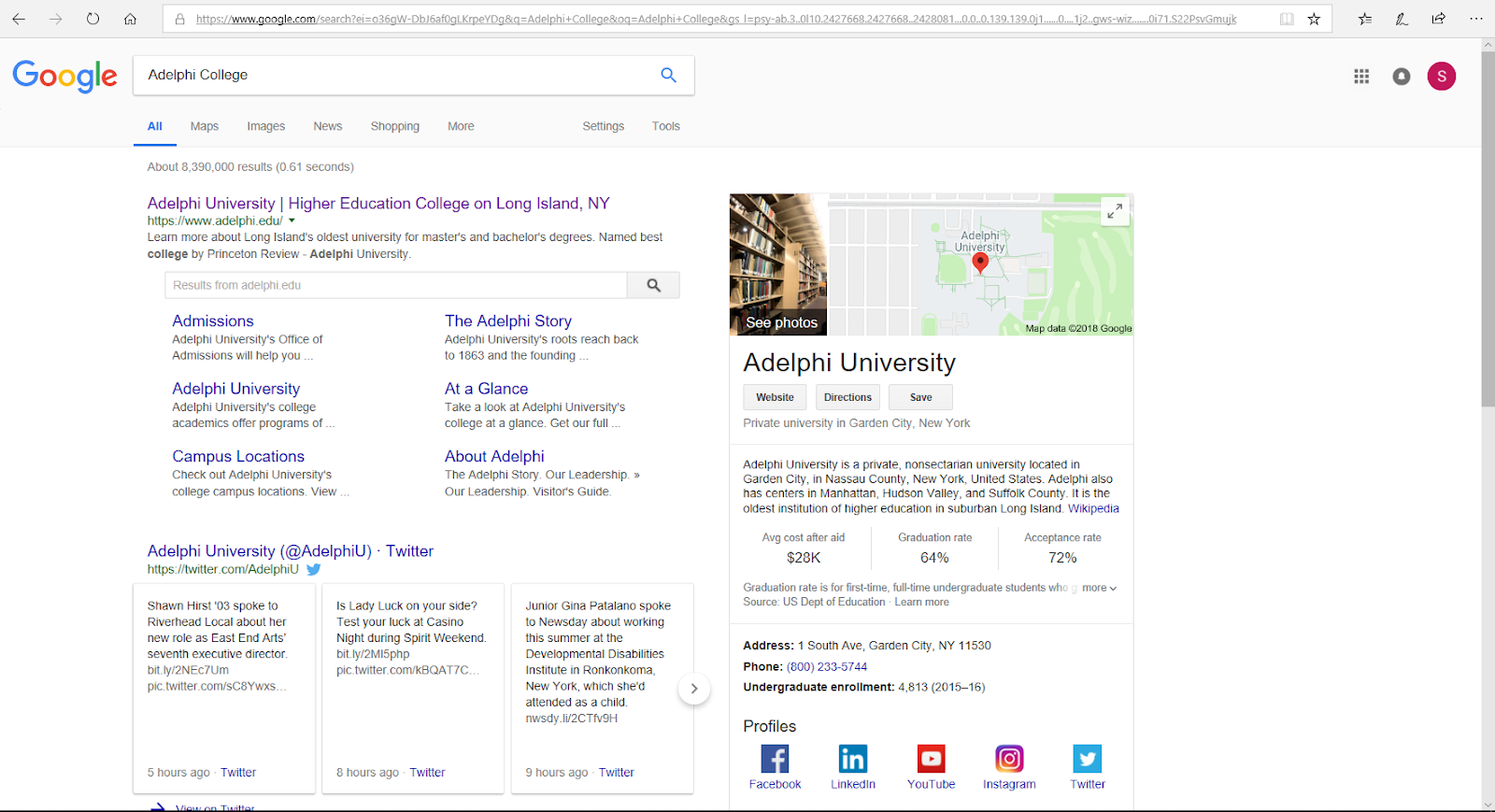Switch to the News tab
1495x812 pixels.
click(x=328, y=126)
